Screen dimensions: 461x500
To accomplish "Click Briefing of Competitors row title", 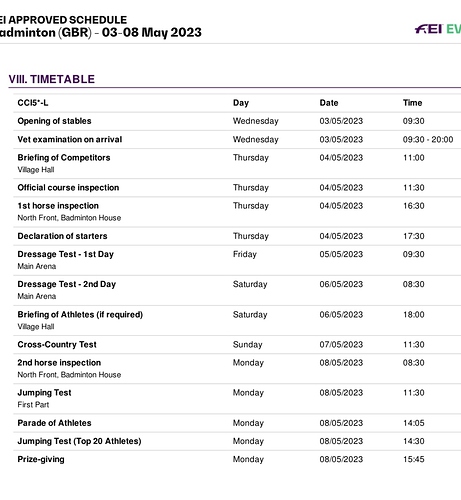I will (x=64, y=158).
